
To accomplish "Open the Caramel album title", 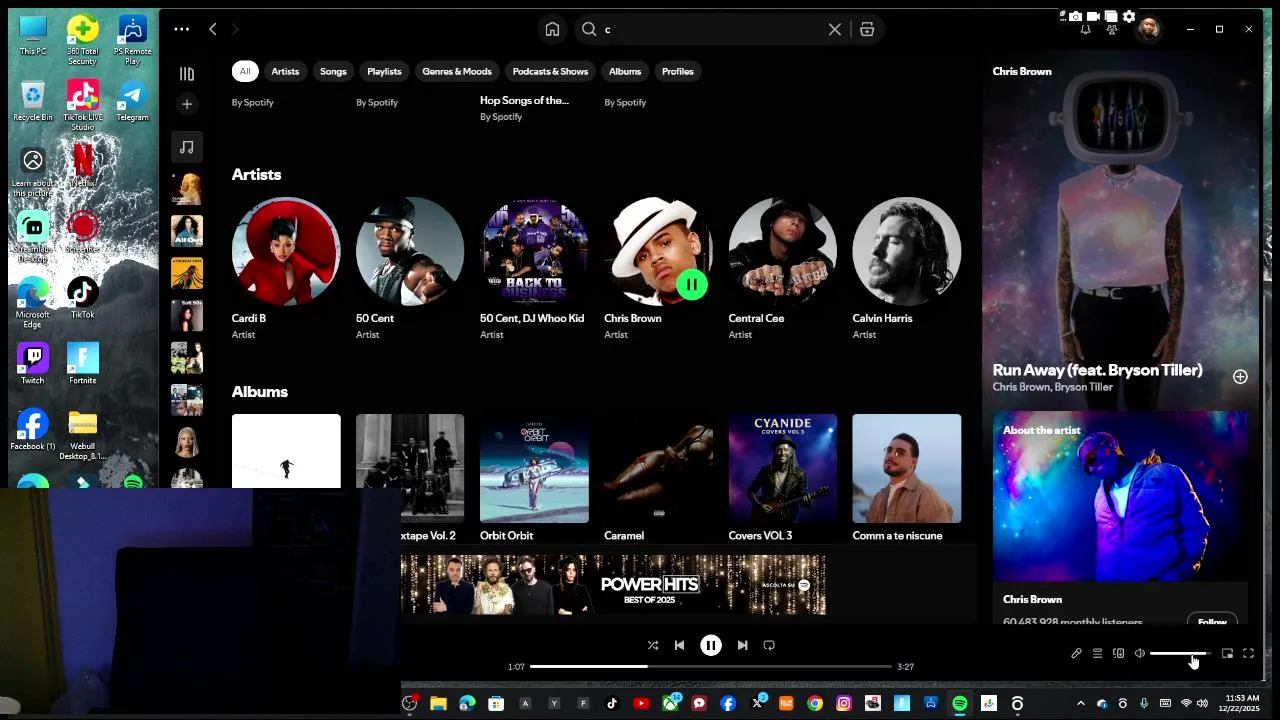I will pyautogui.click(x=624, y=536).
